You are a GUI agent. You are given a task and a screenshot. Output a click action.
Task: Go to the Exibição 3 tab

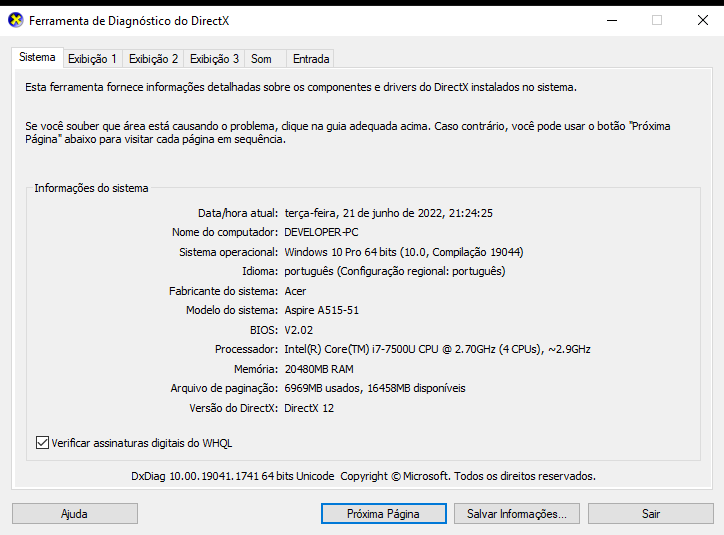pyautogui.click(x=215, y=59)
